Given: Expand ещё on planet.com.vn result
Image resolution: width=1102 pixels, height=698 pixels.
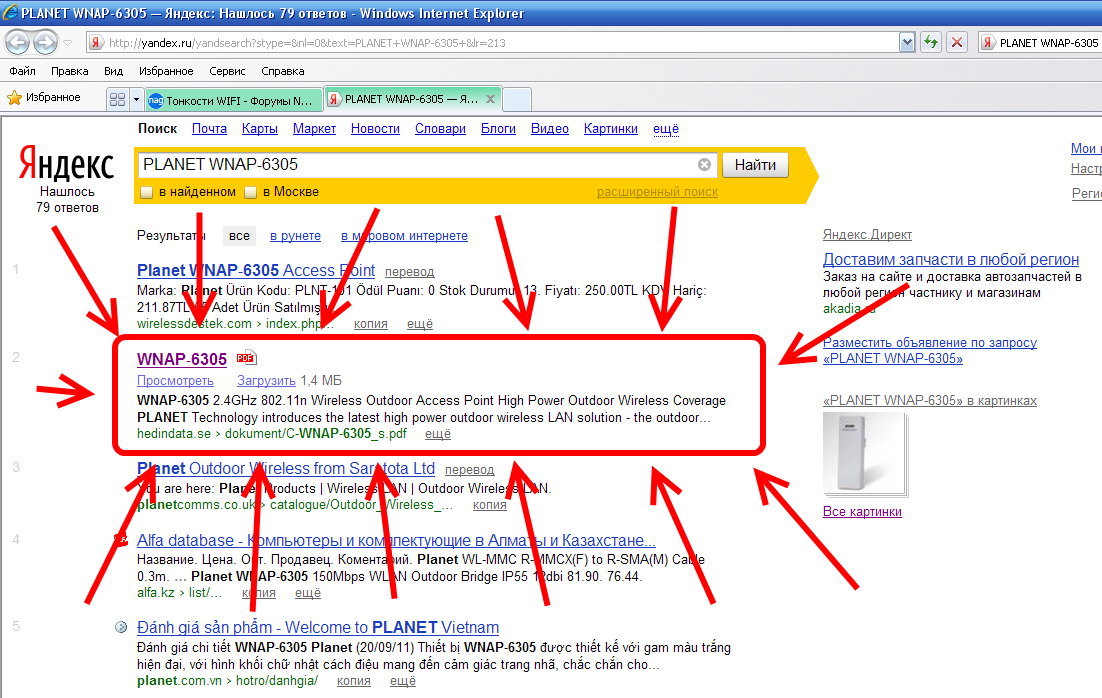Looking at the screenshot, I should click(403, 681).
